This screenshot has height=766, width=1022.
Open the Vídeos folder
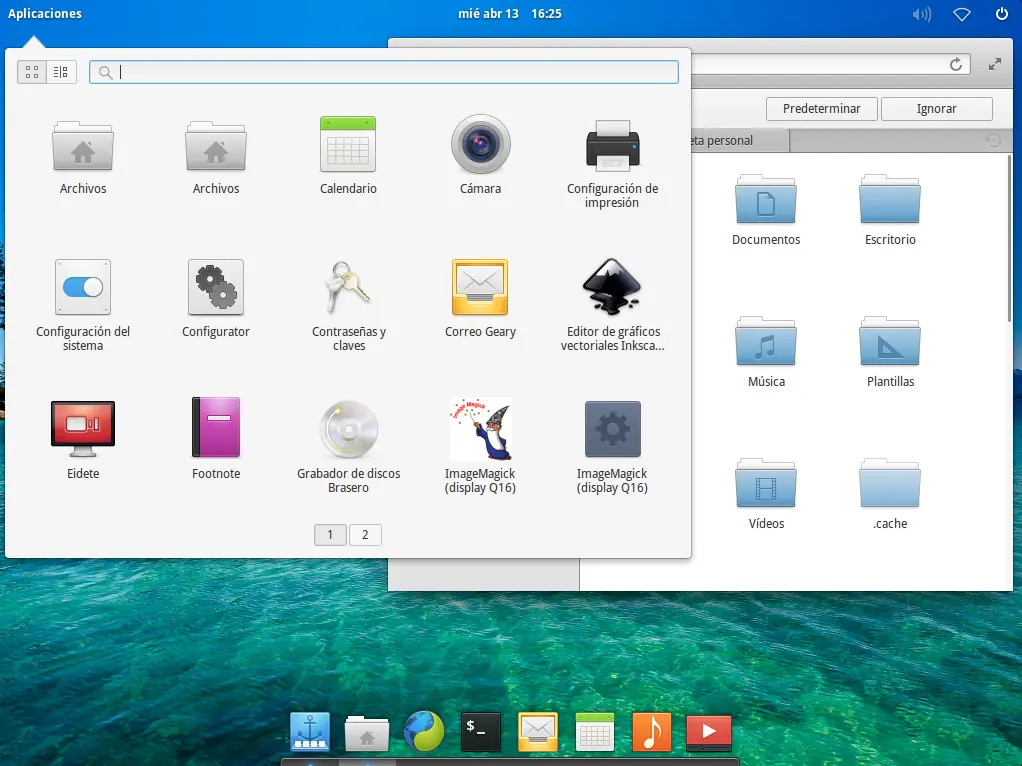766,484
